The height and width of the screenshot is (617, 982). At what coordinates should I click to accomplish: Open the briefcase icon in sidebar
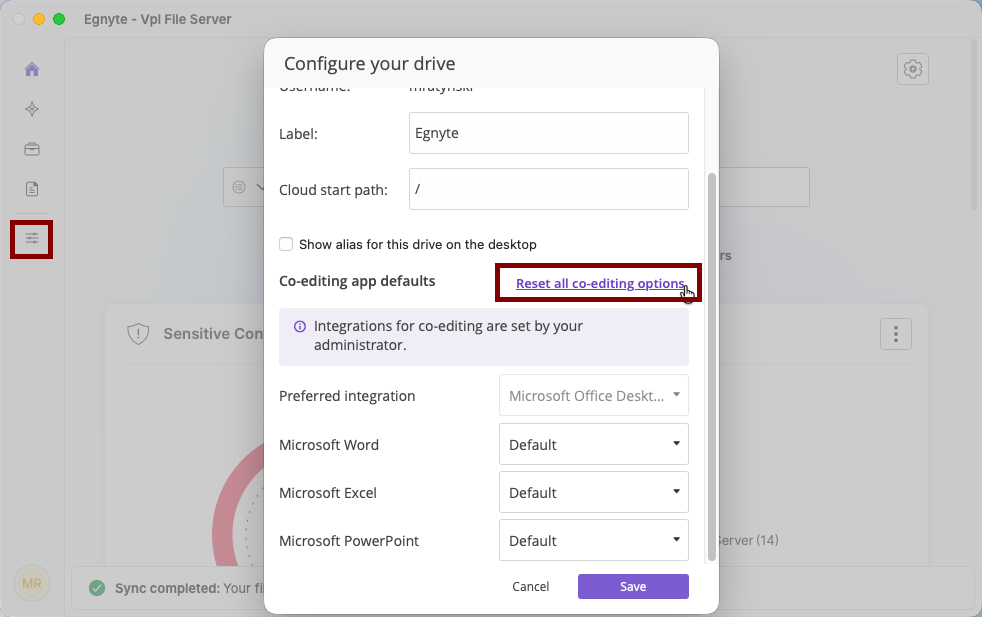(32, 149)
